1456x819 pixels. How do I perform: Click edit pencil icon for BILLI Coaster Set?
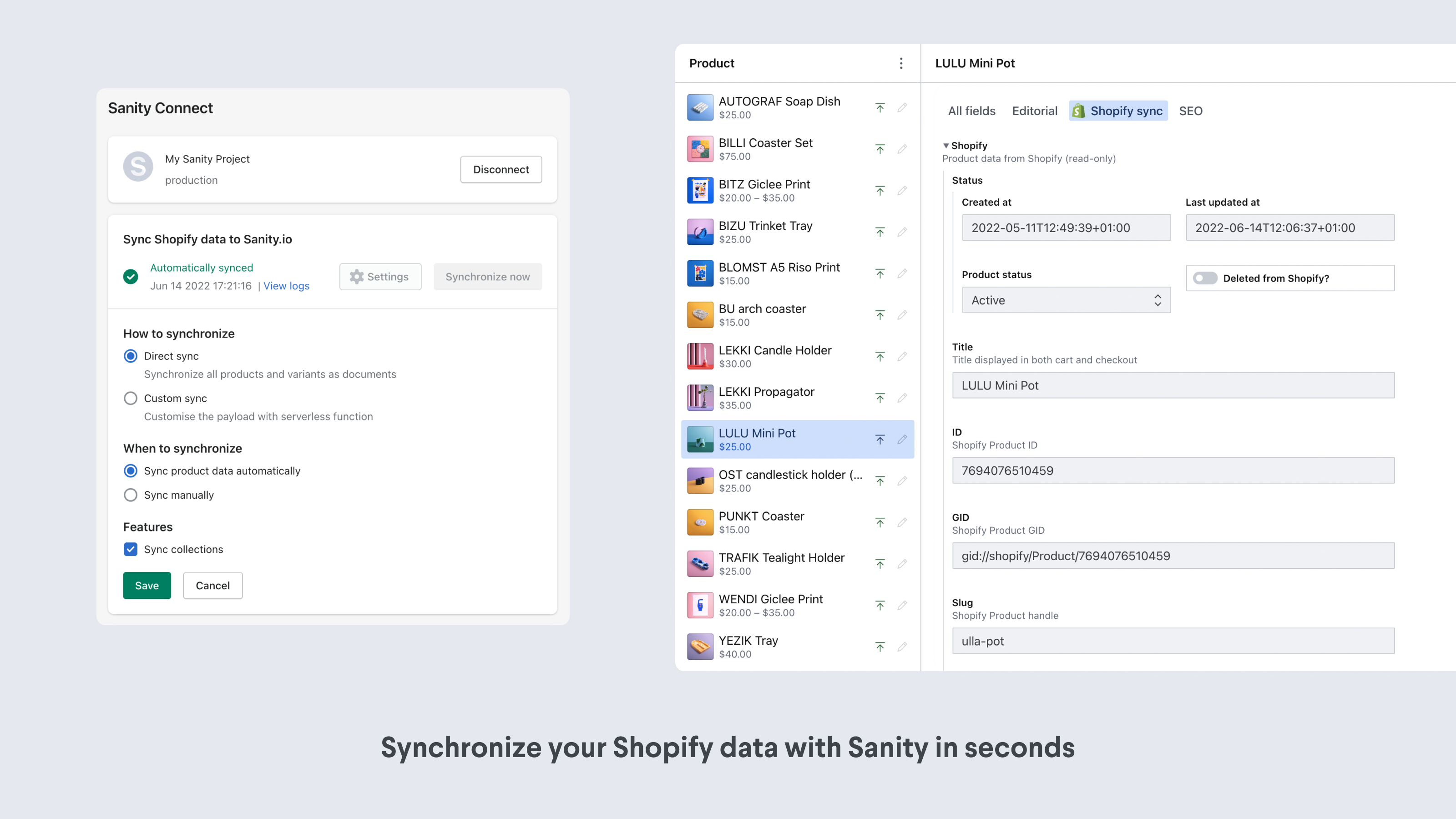(x=902, y=149)
